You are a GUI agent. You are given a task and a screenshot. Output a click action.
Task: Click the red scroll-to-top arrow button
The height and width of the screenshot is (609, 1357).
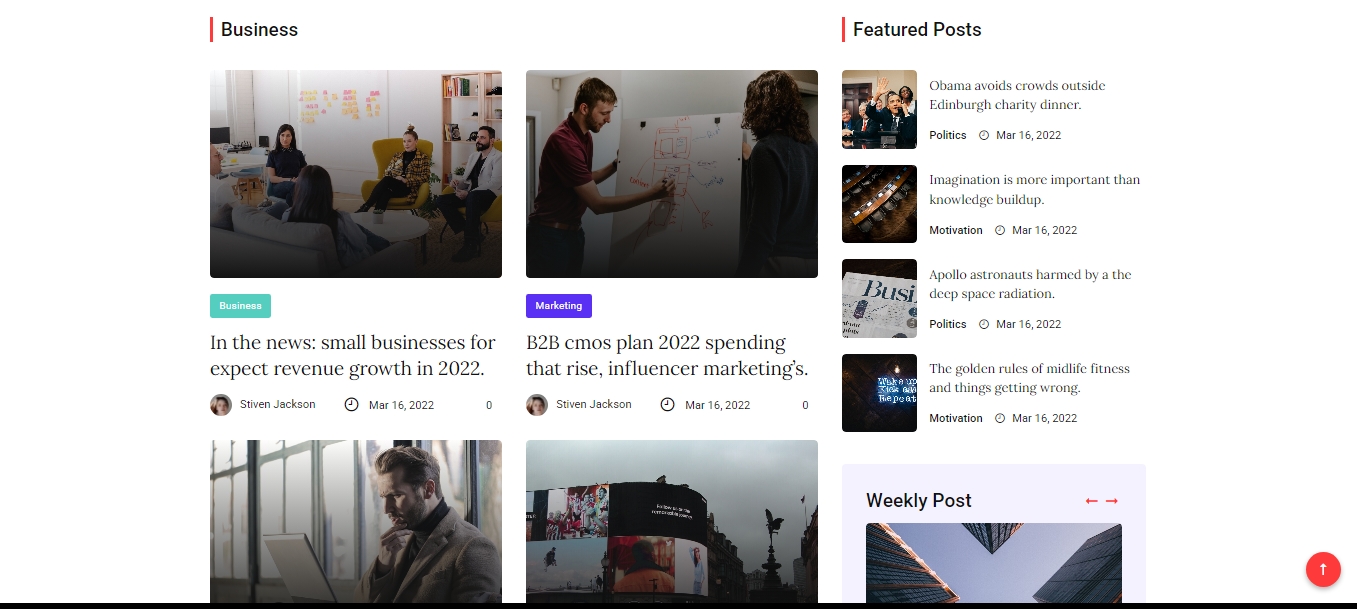(x=1323, y=570)
